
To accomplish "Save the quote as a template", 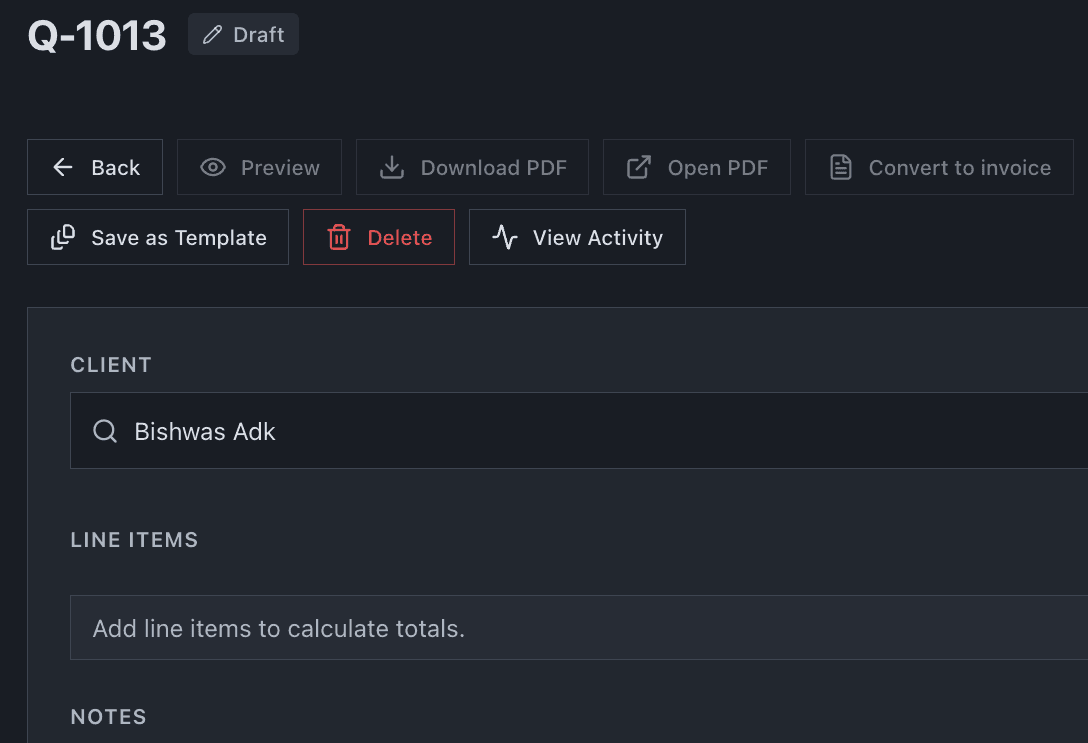I will (157, 237).
